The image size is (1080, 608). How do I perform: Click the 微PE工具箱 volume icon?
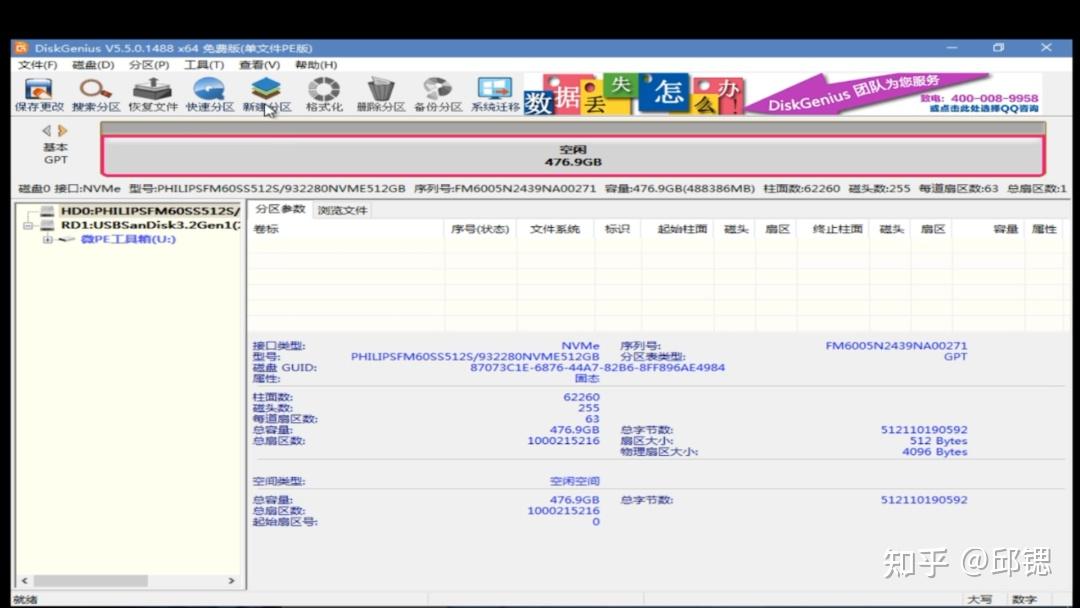coord(67,239)
